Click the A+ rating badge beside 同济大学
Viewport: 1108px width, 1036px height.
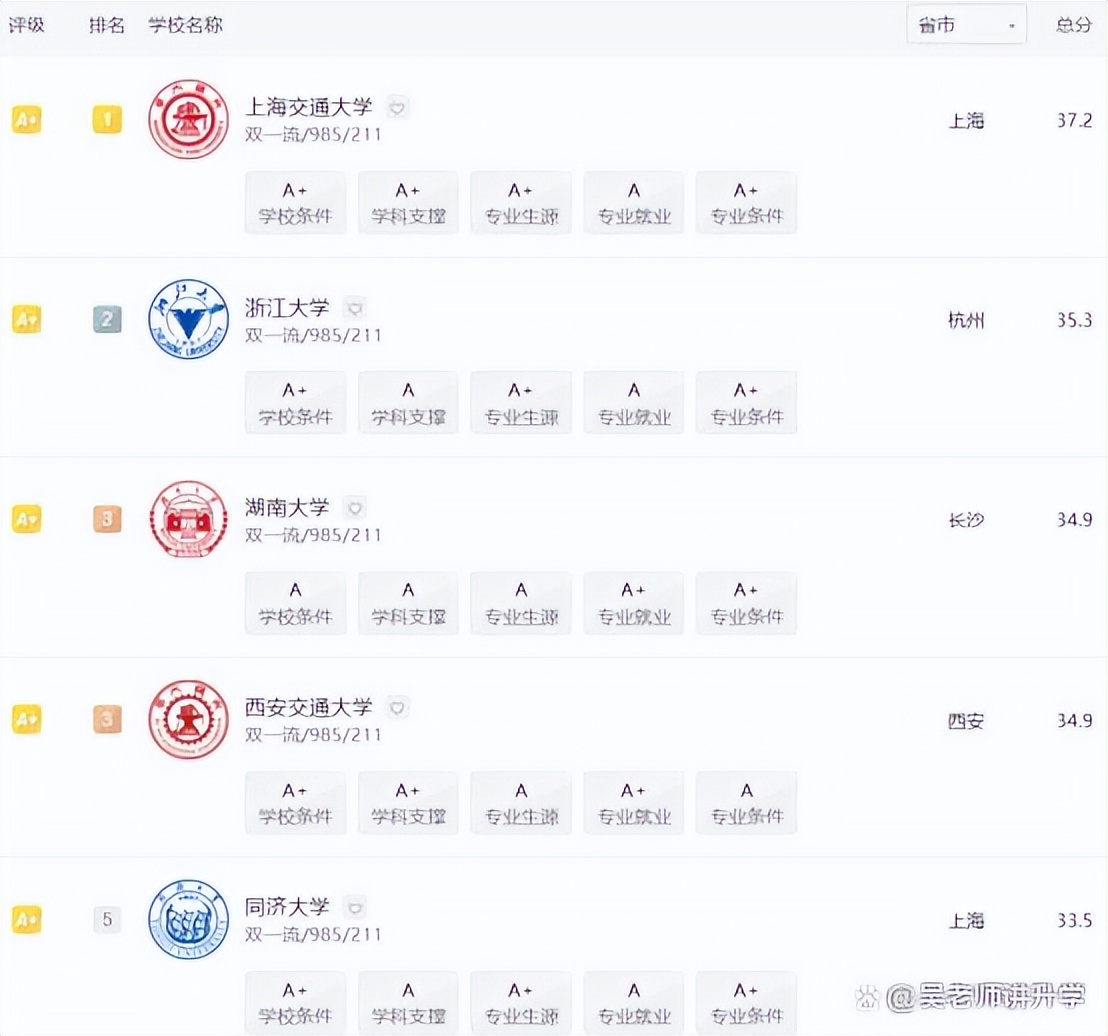click(x=26, y=919)
